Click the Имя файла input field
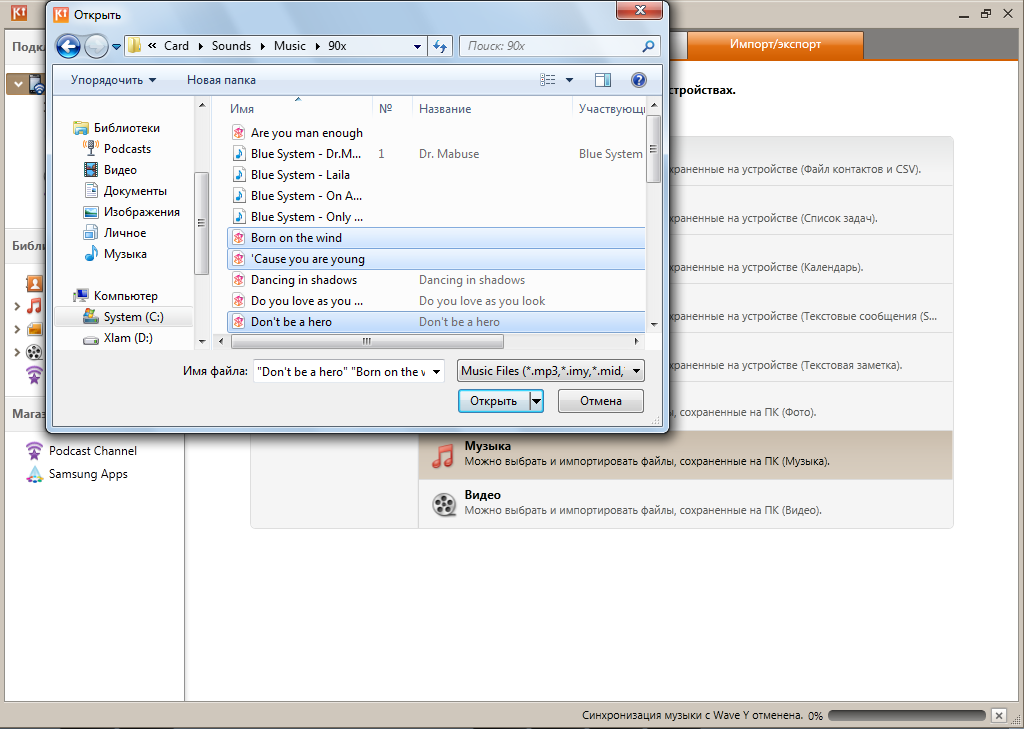This screenshot has height=729, width=1024. pos(342,372)
